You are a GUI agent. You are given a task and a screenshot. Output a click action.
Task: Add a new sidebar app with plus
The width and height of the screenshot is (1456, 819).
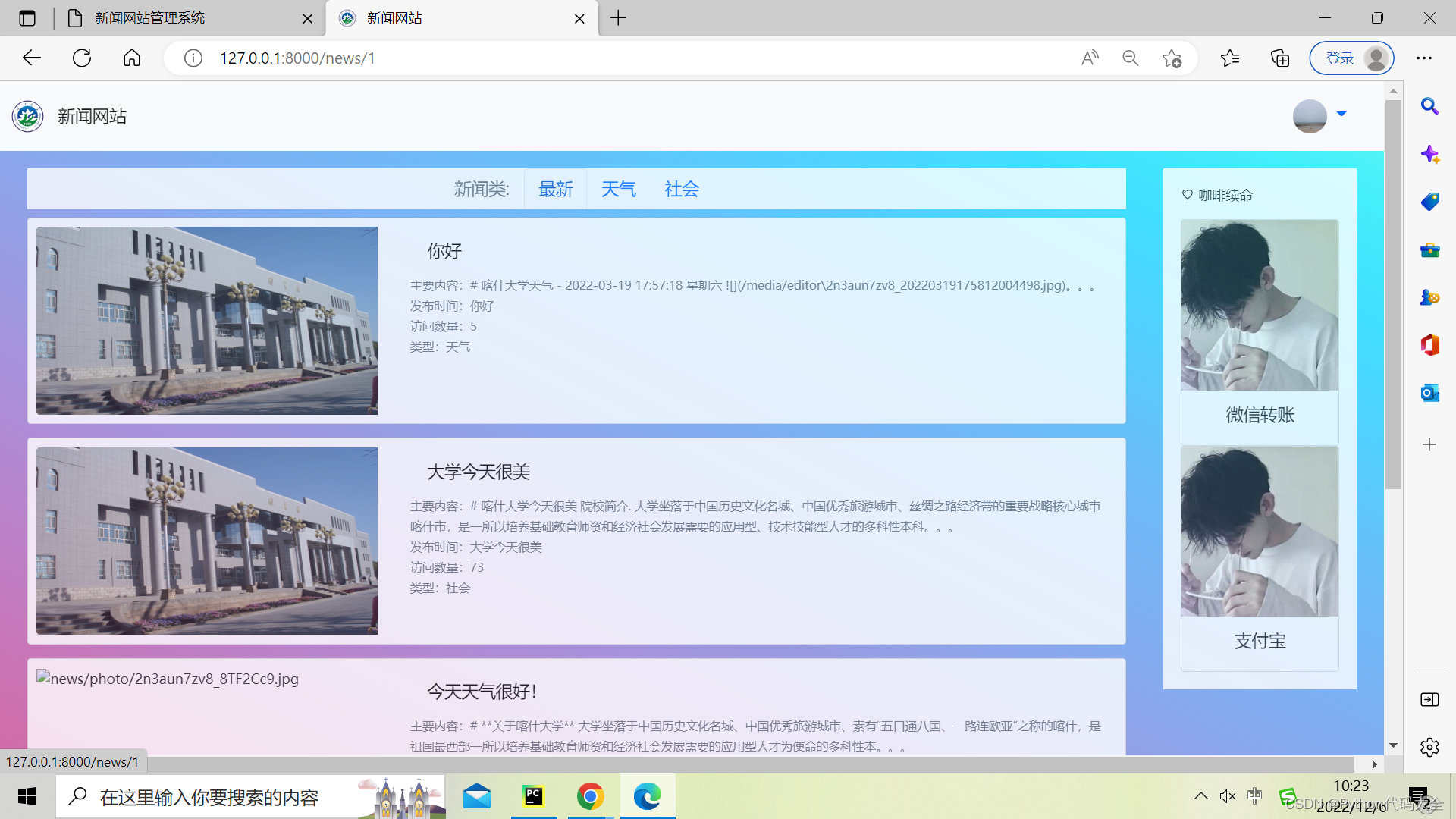(1429, 444)
